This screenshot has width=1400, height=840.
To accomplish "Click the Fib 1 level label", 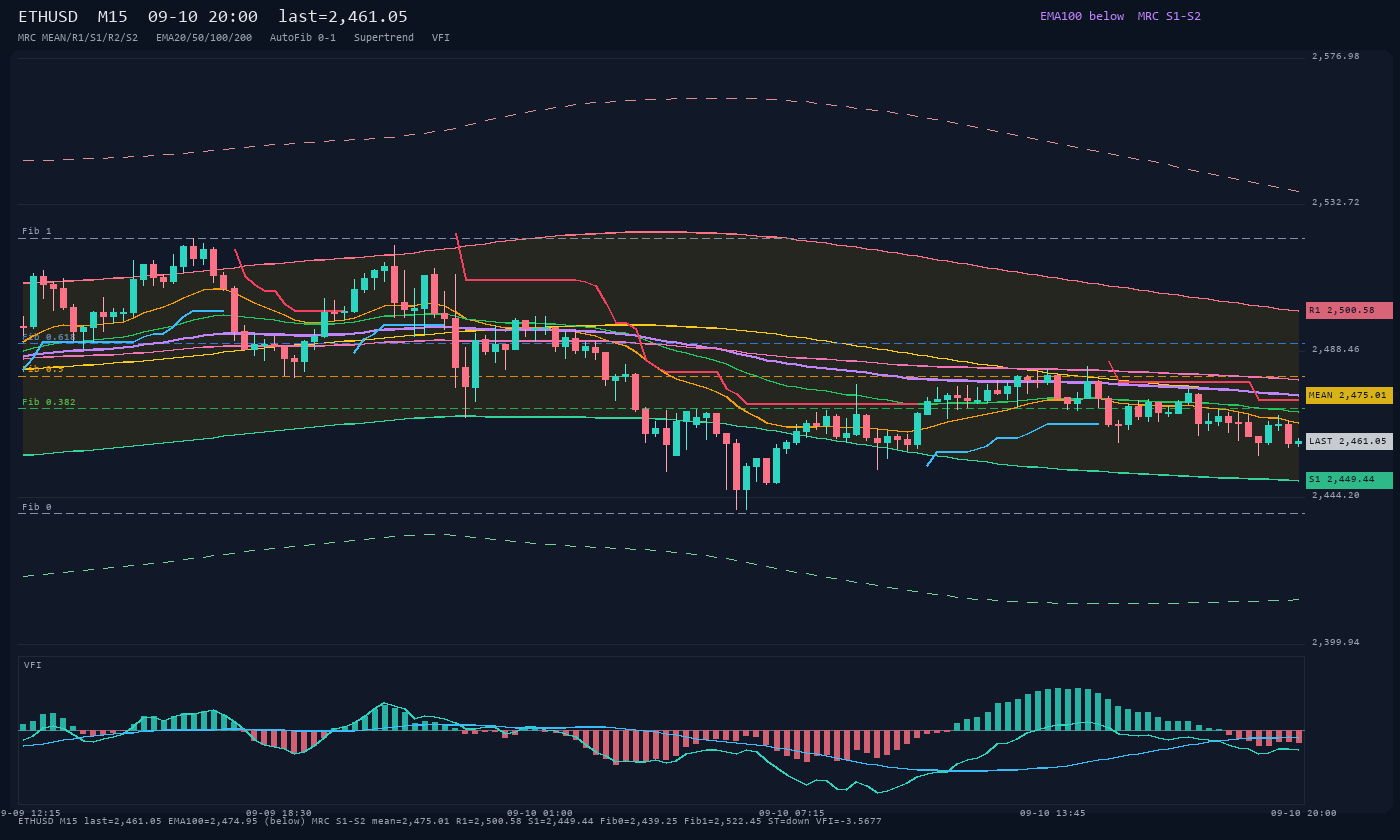I will point(37,231).
